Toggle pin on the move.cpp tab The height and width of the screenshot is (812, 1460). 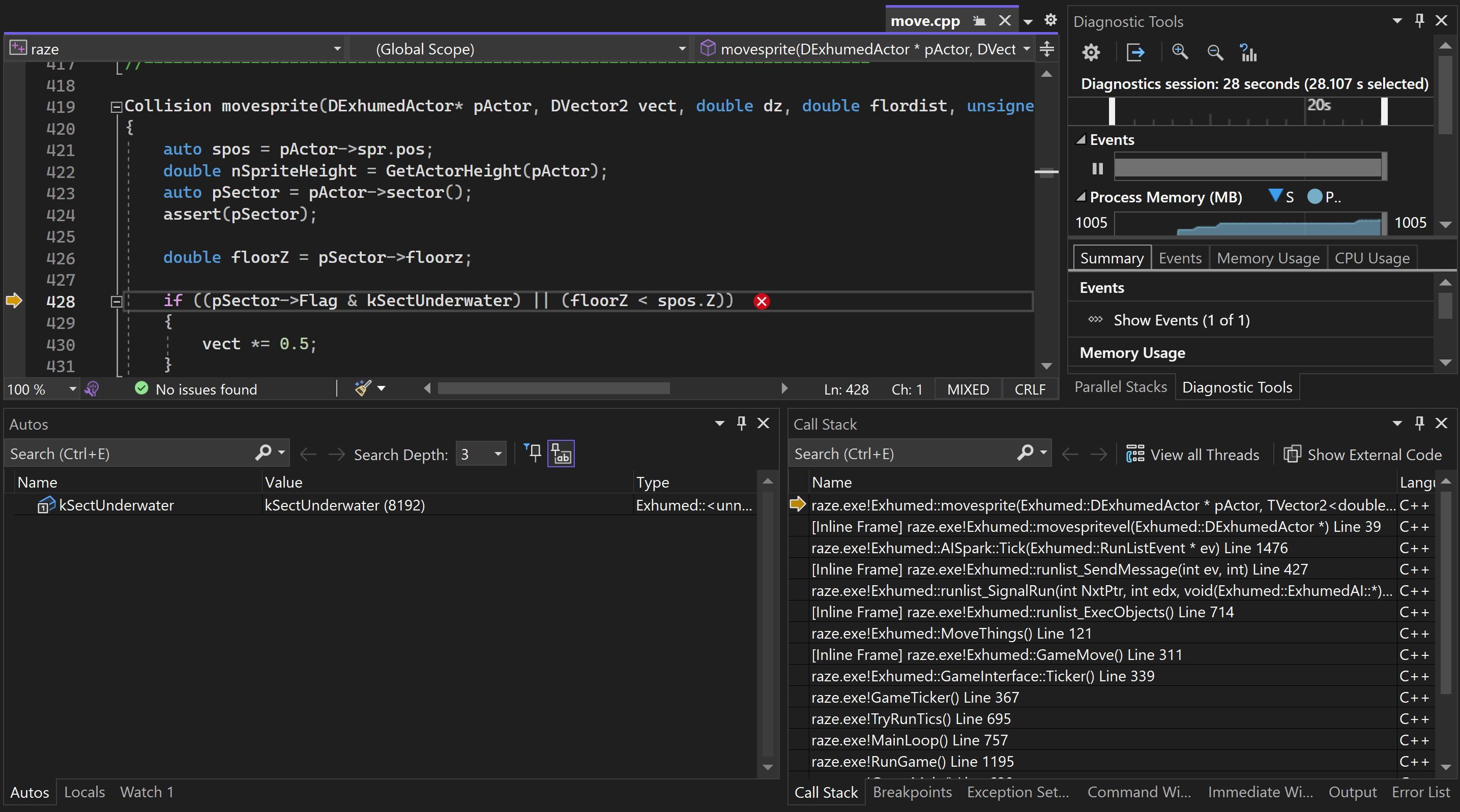[979, 21]
